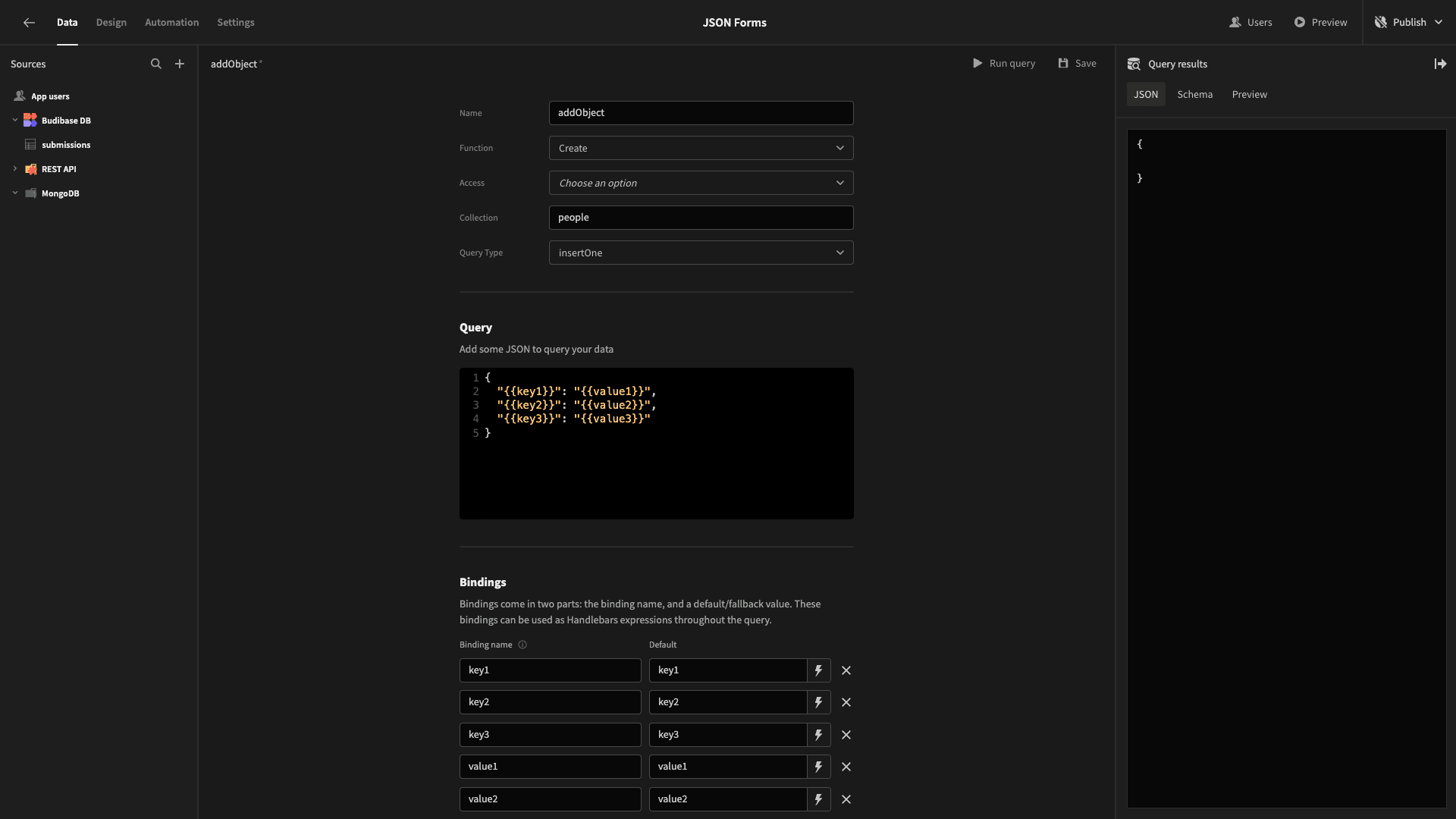Click the back arrow icon

(29, 23)
